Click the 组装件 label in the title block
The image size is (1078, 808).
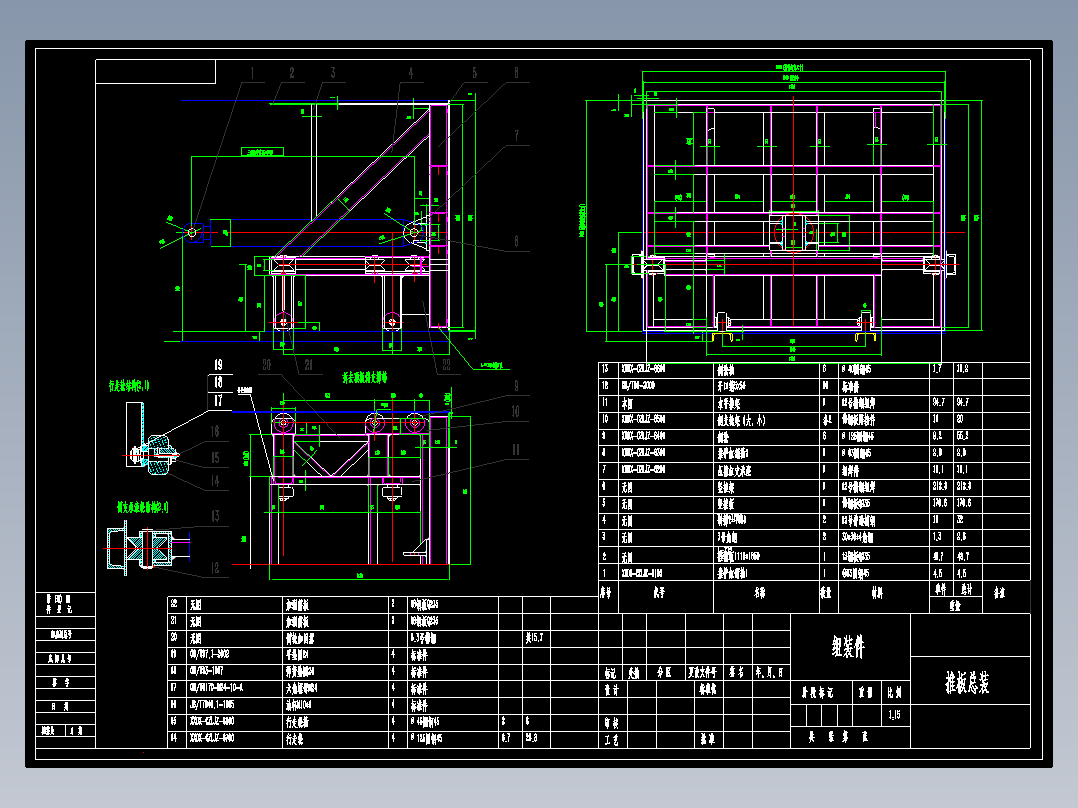848,646
